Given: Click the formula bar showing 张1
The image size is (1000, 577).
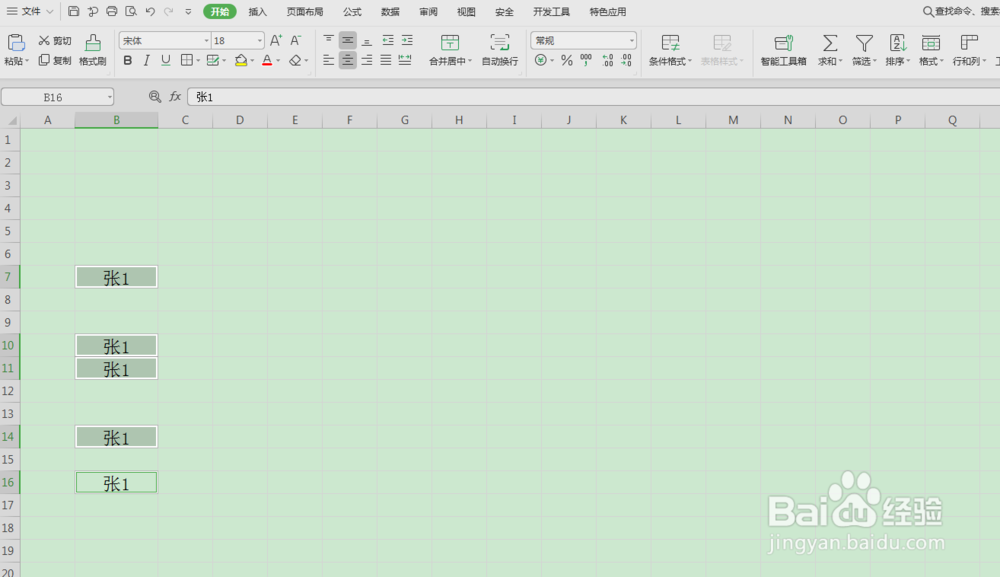Looking at the screenshot, I should pyautogui.click(x=594, y=97).
